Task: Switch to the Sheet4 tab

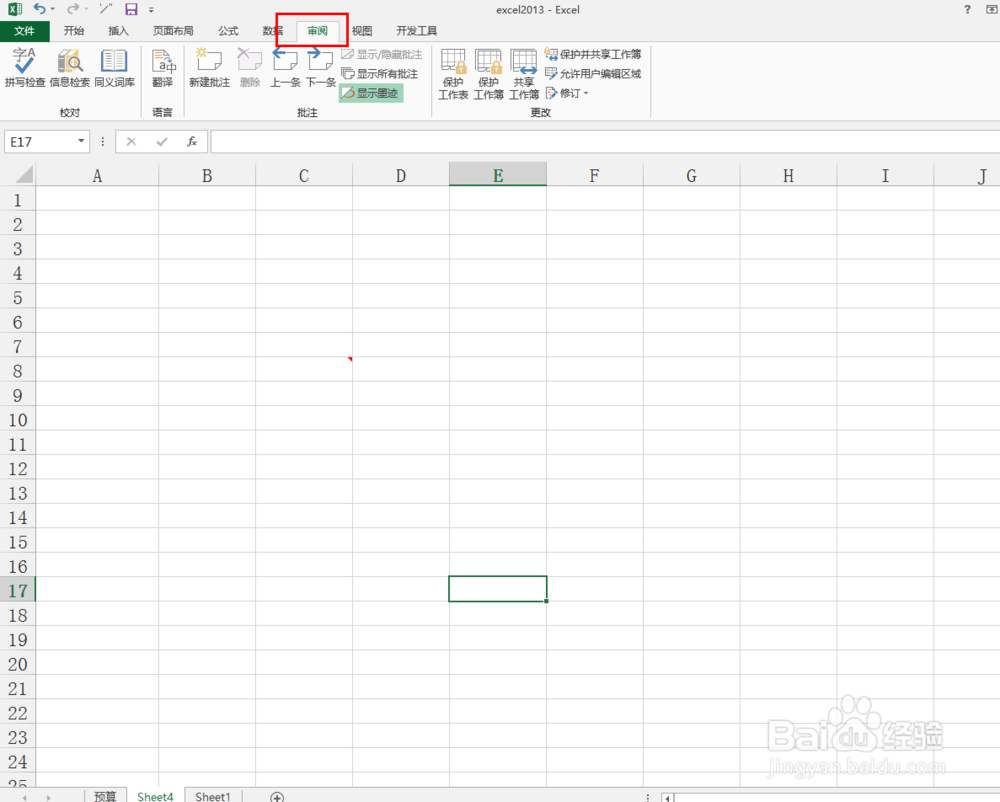Action: 155,796
